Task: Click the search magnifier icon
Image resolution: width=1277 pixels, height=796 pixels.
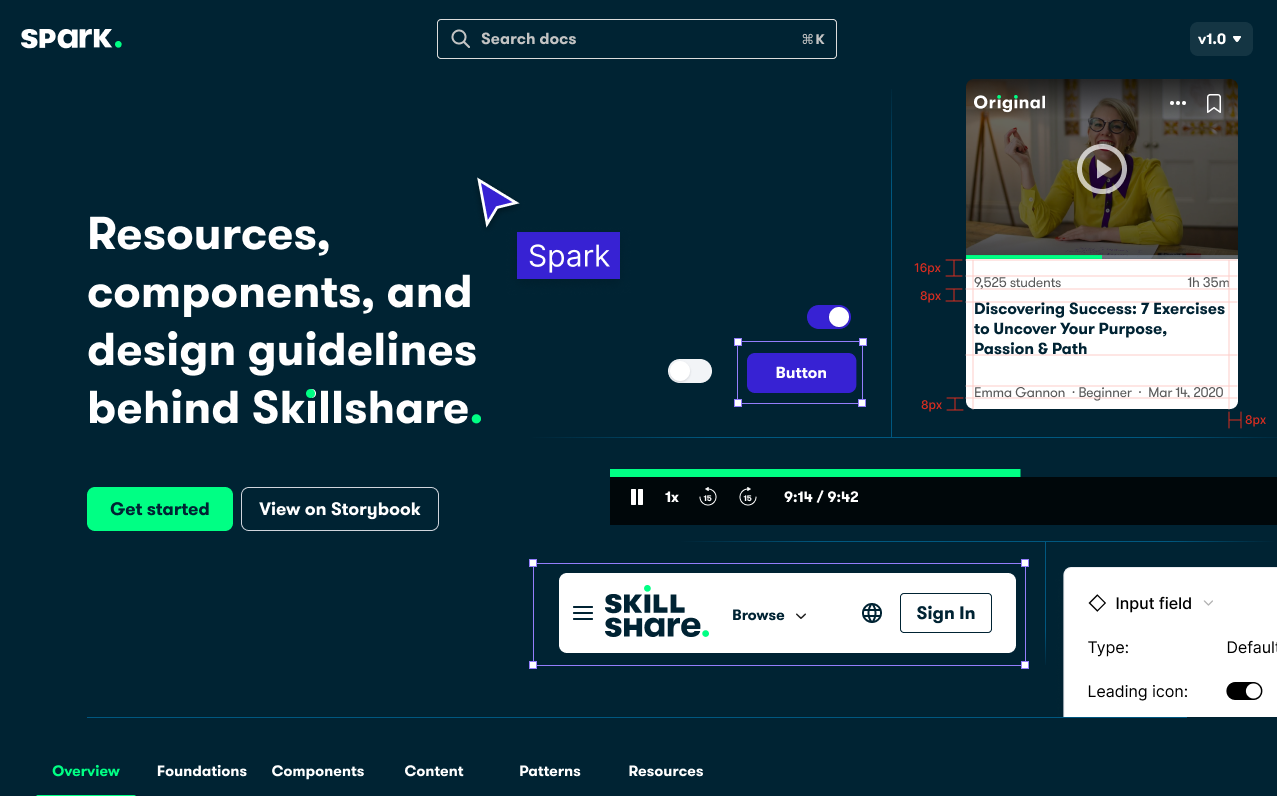Action: [460, 39]
